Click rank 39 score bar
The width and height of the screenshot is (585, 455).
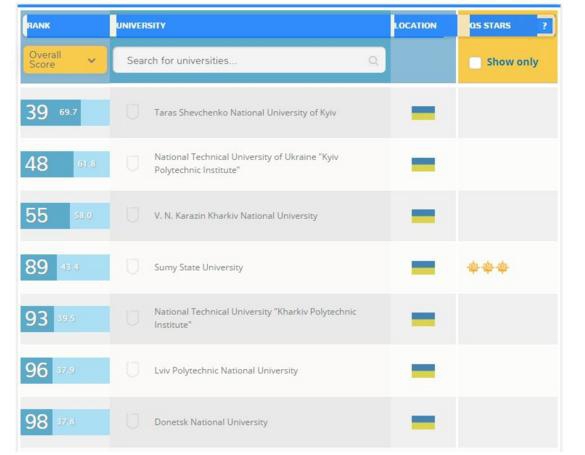coord(65,113)
